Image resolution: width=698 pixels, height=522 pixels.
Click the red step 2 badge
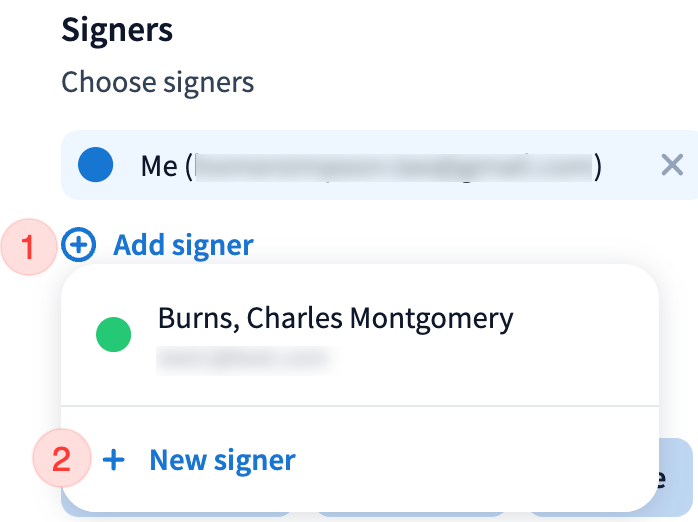point(62,460)
